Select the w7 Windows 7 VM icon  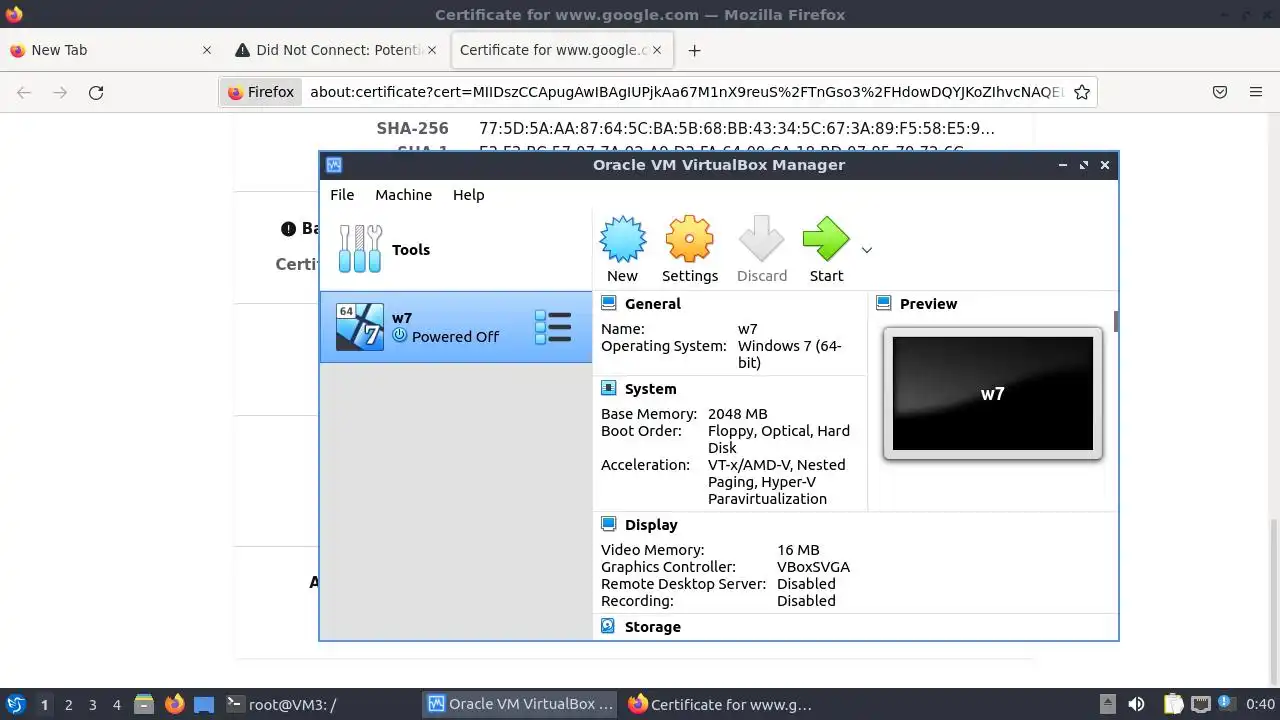tap(360, 327)
